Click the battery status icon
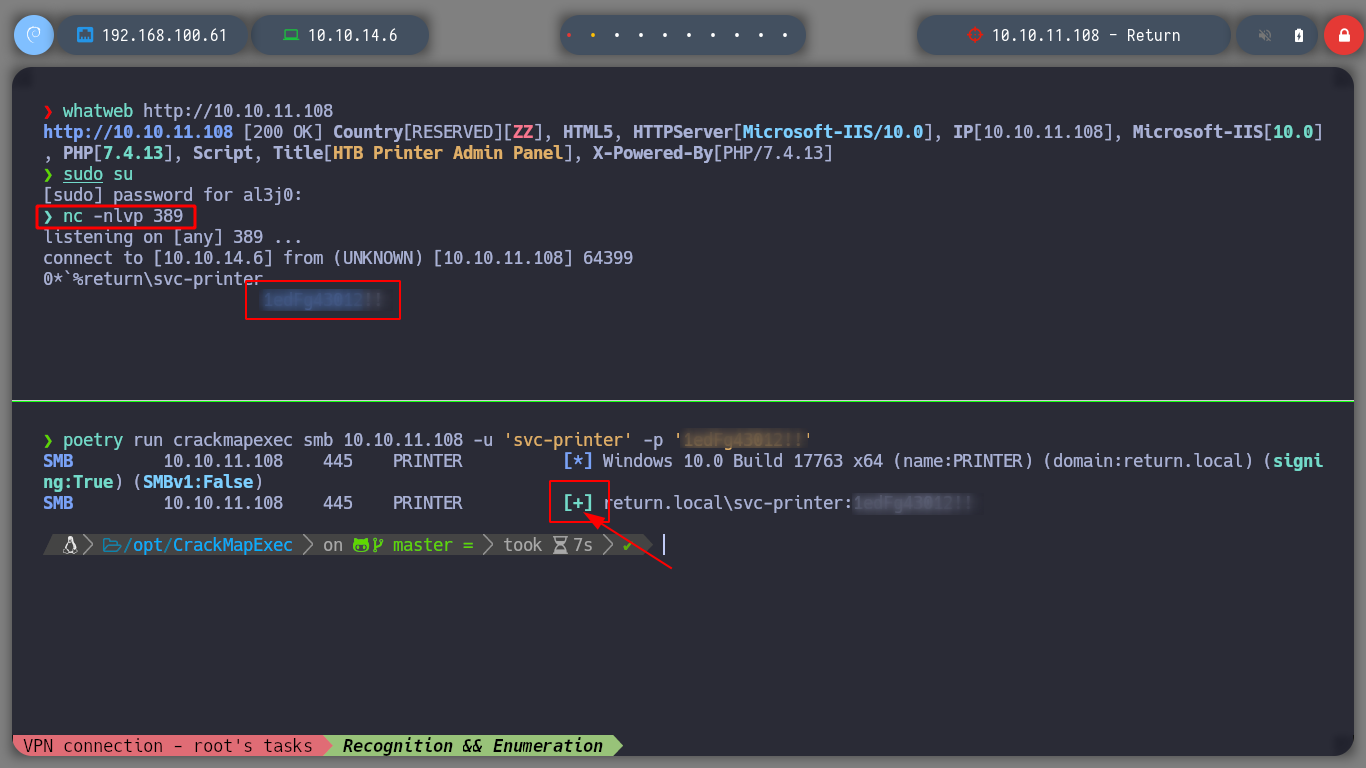1366x768 pixels. coord(1299,35)
